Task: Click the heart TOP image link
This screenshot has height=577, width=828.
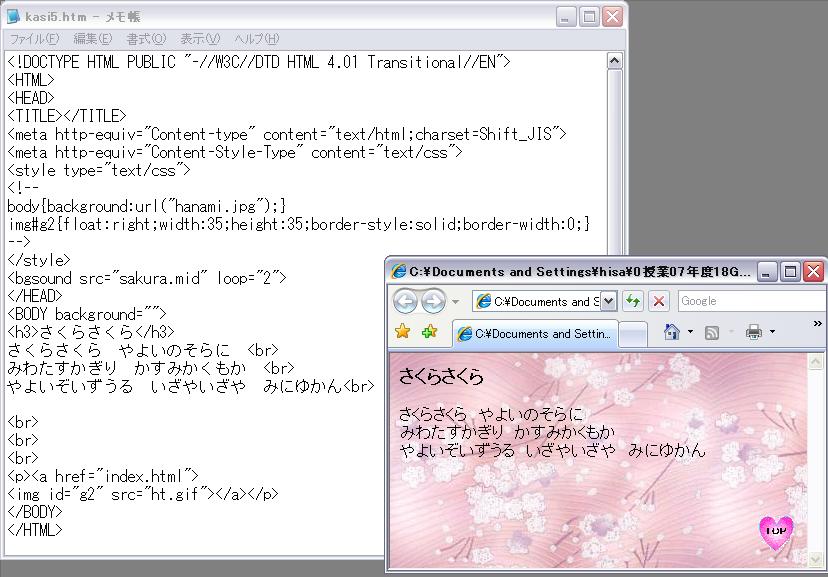Action: coord(776,532)
